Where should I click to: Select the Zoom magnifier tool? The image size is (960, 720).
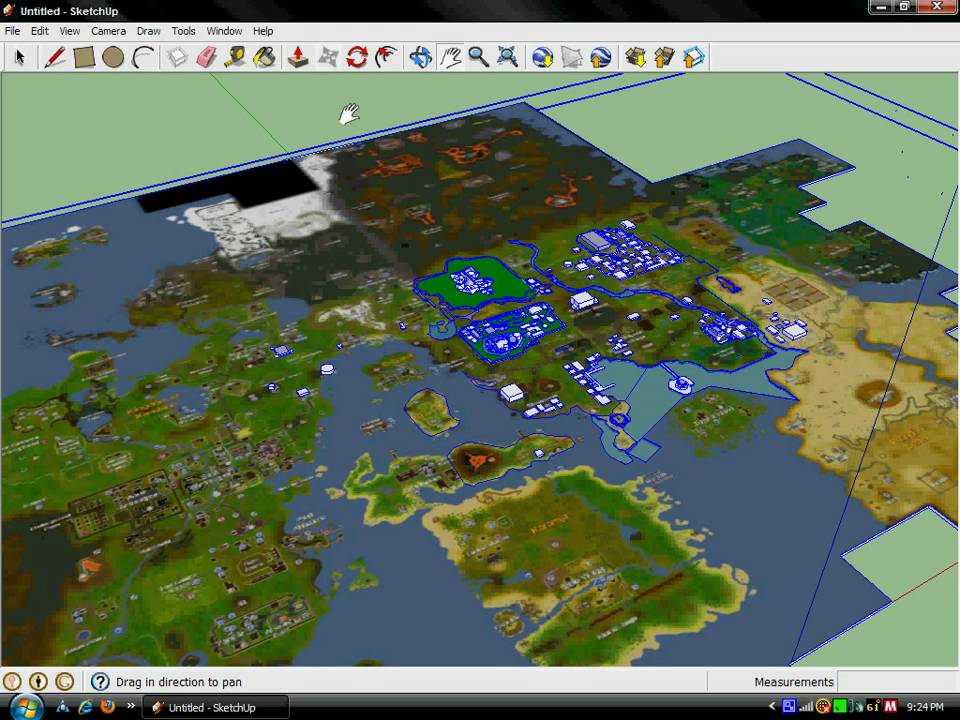pyautogui.click(x=479, y=58)
